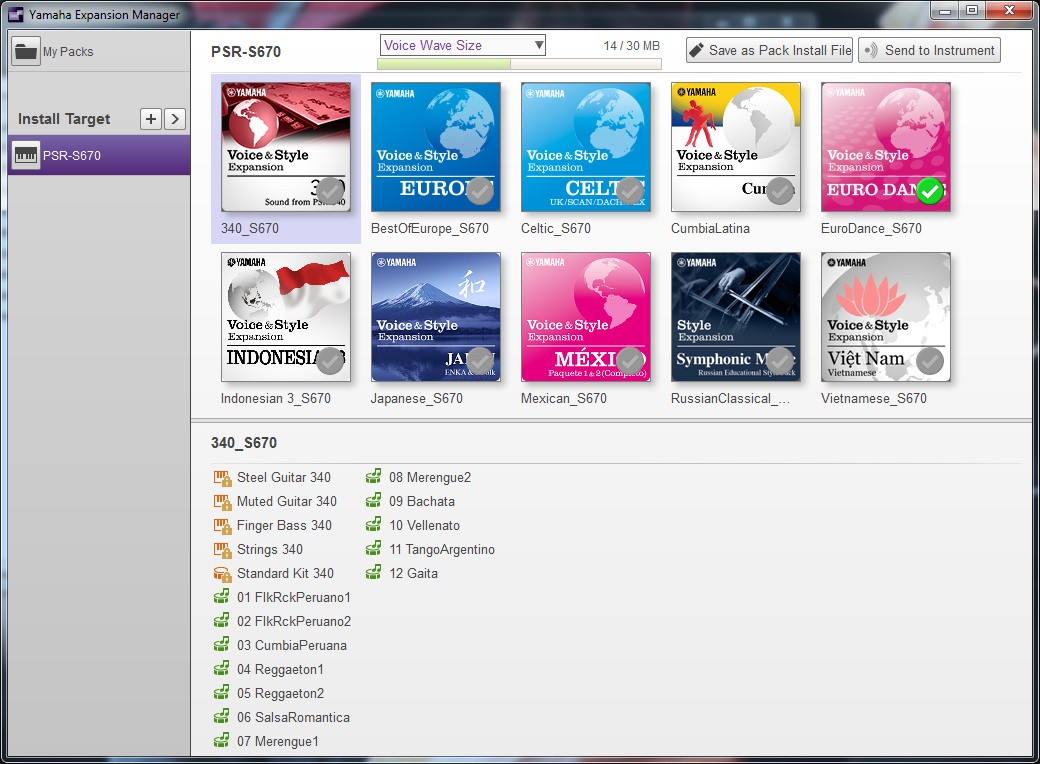The height and width of the screenshot is (764, 1040).
Task: Click the Japanese_S670 pack name
Action: pyautogui.click(x=417, y=398)
